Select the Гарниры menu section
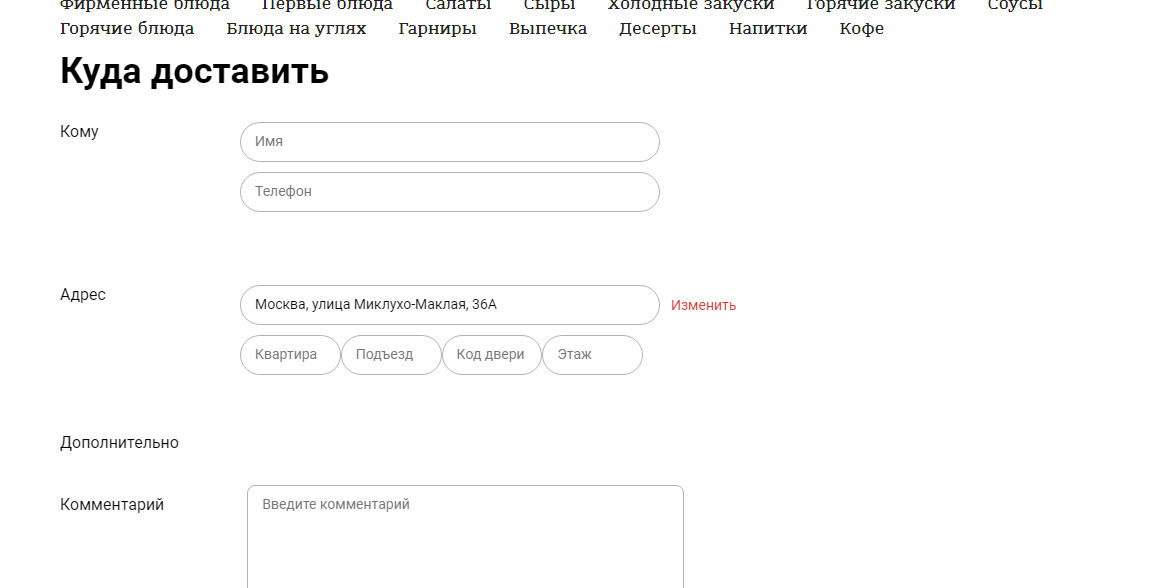 (437, 29)
